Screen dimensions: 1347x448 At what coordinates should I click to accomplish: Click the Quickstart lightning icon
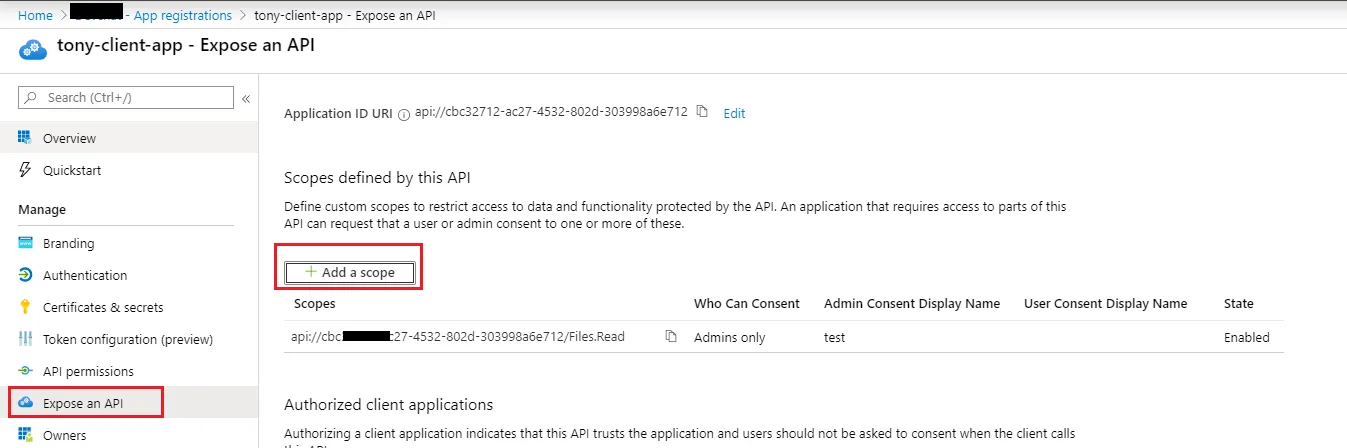(25, 170)
